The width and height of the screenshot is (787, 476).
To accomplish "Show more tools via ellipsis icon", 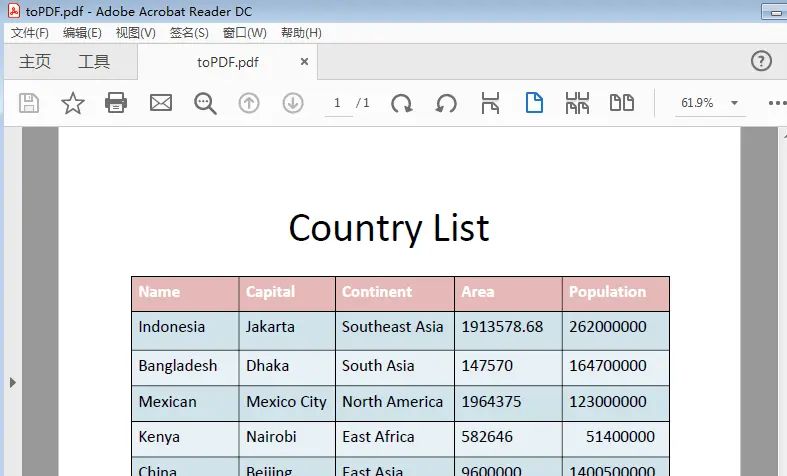I will (777, 103).
